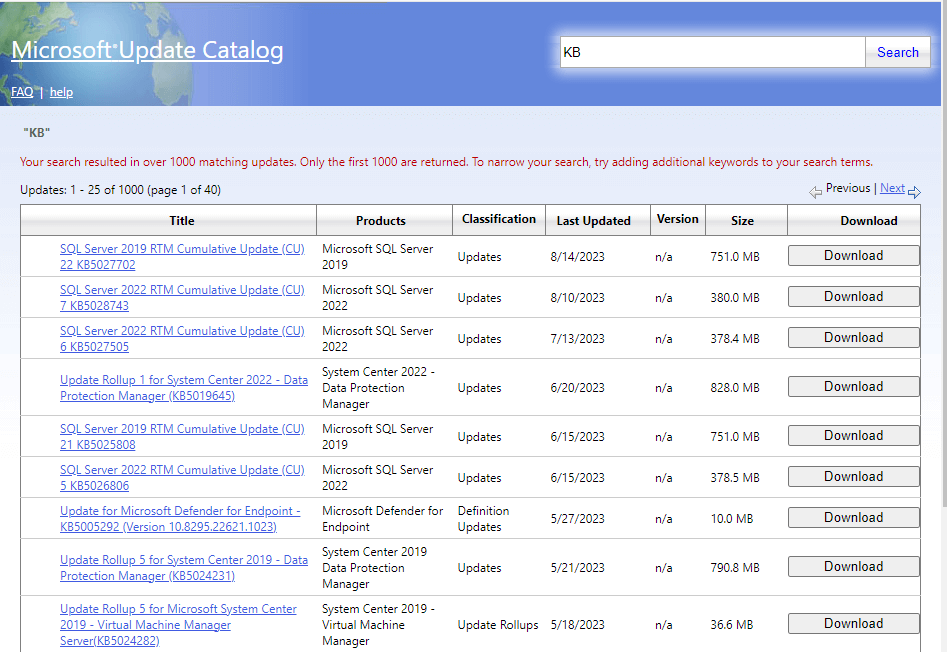The height and width of the screenshot is (652, 947).
Task: Open the FAQ link
Action: pyautogui.click(x=22, y=92)
